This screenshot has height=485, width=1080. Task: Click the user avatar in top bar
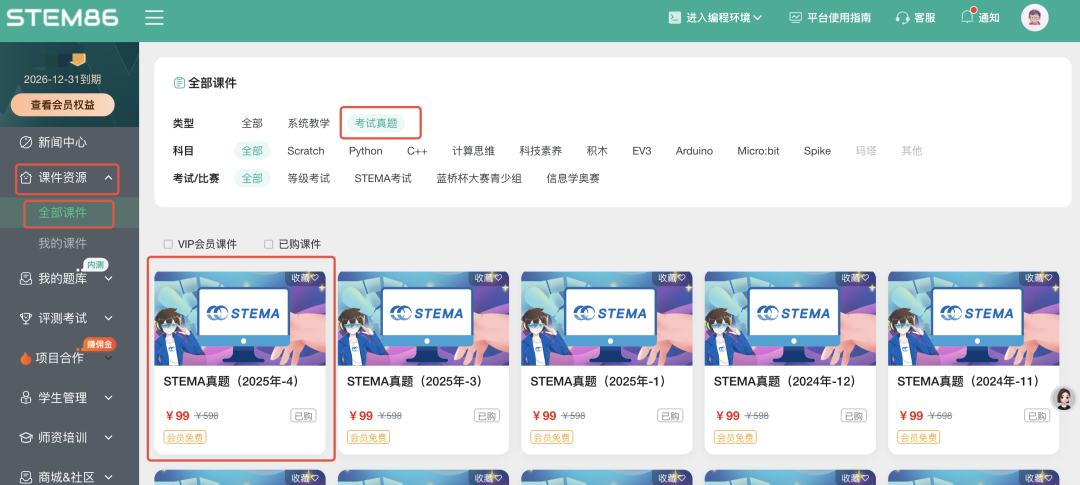point(1034,17)
